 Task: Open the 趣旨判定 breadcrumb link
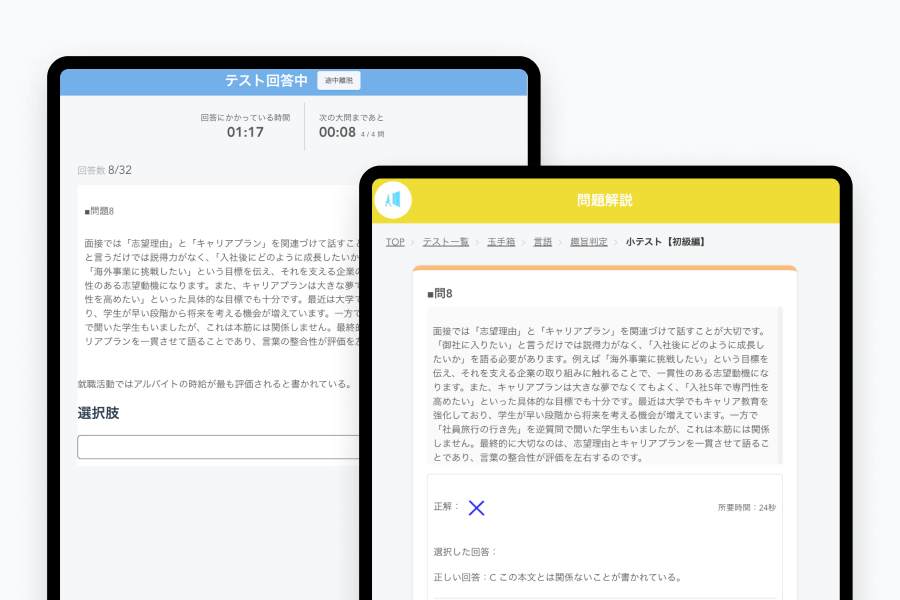coord(588,242)
